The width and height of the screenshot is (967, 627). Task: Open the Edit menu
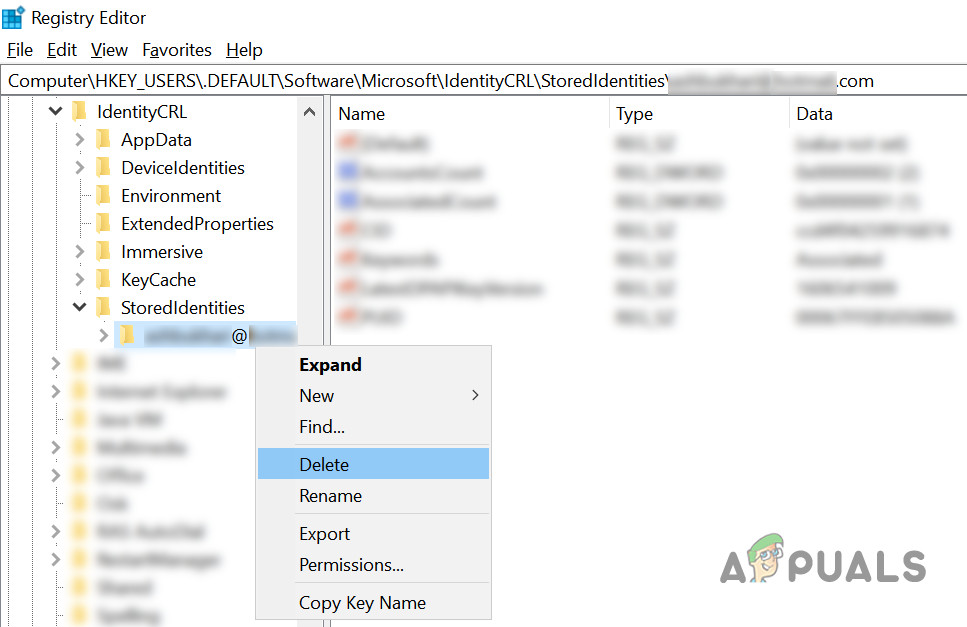pos(62,50)
